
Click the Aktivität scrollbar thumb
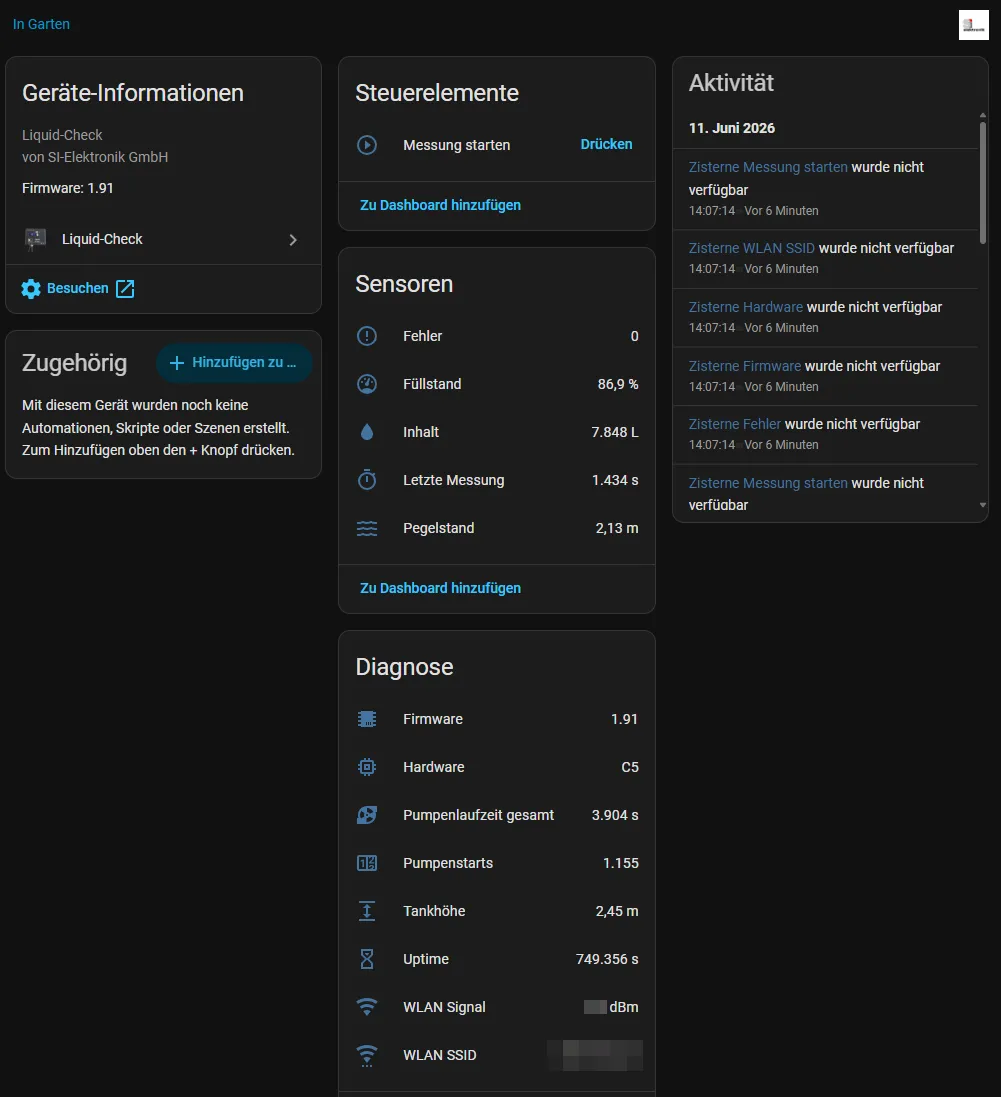pyautogui.click(x=982, y=183)
